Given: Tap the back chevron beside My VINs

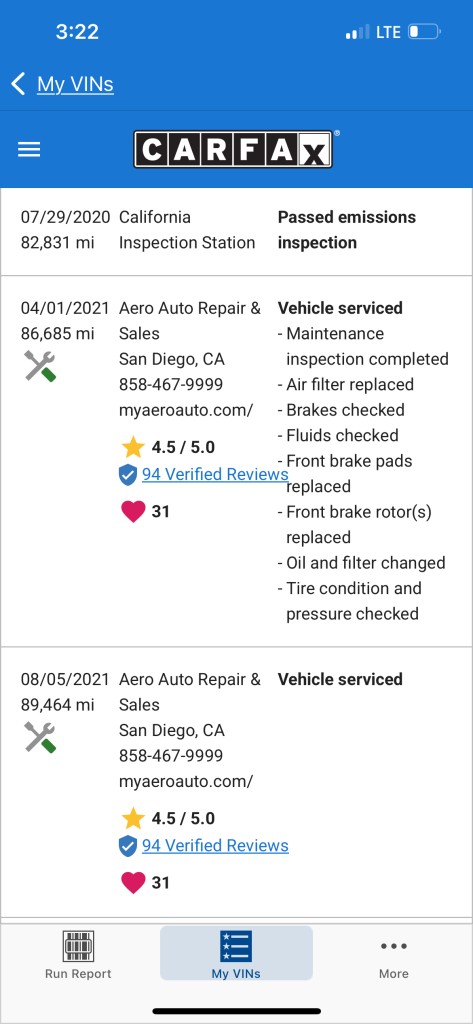Looking at the screenshot, I should pyautogui.click(x=18, y=84).
